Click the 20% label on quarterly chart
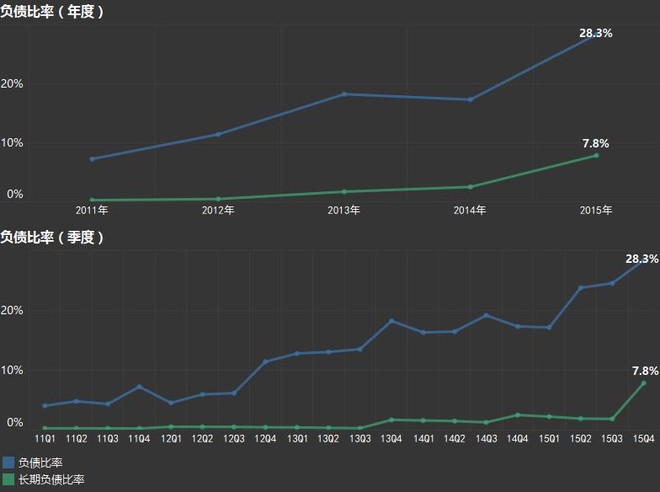660x492 pixels. tap(12, 311)
